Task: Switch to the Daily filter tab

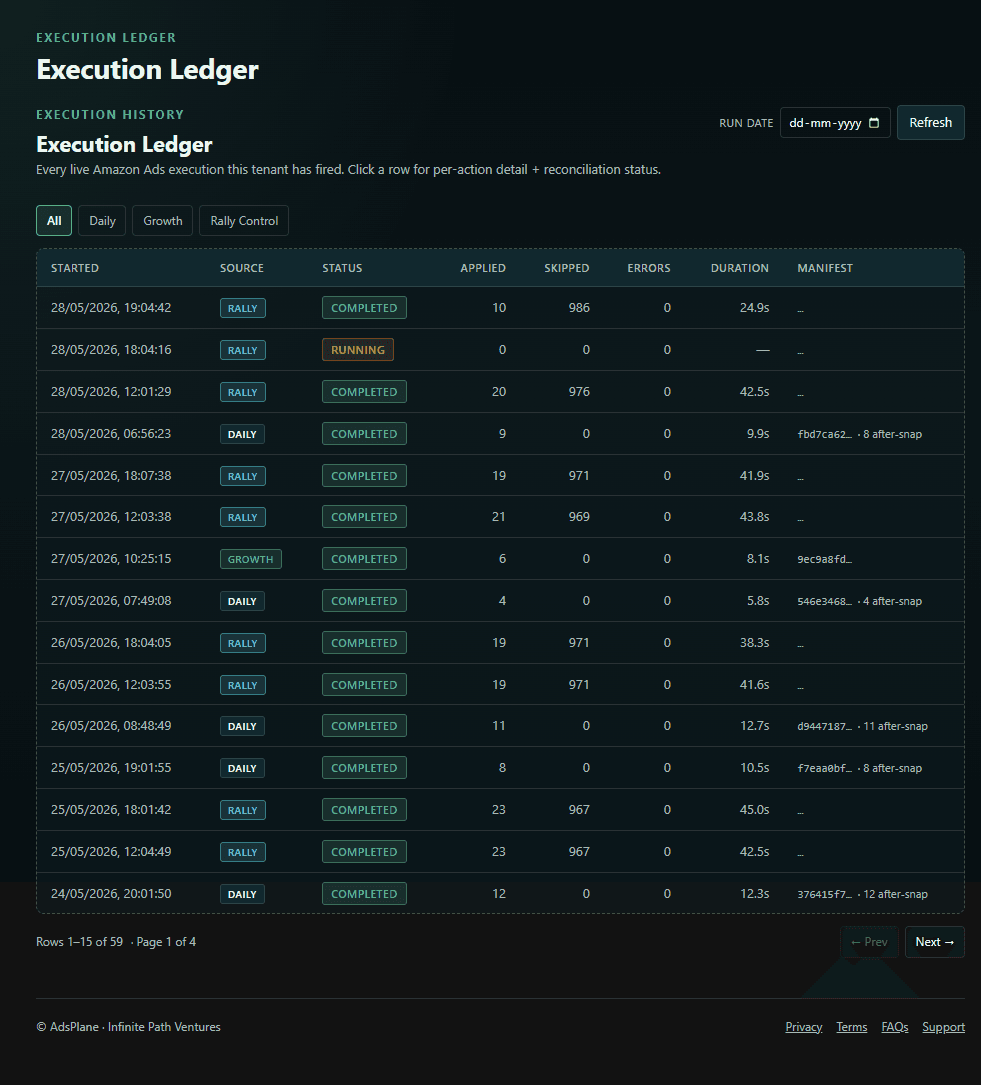Action: click(x=102, y=221)
